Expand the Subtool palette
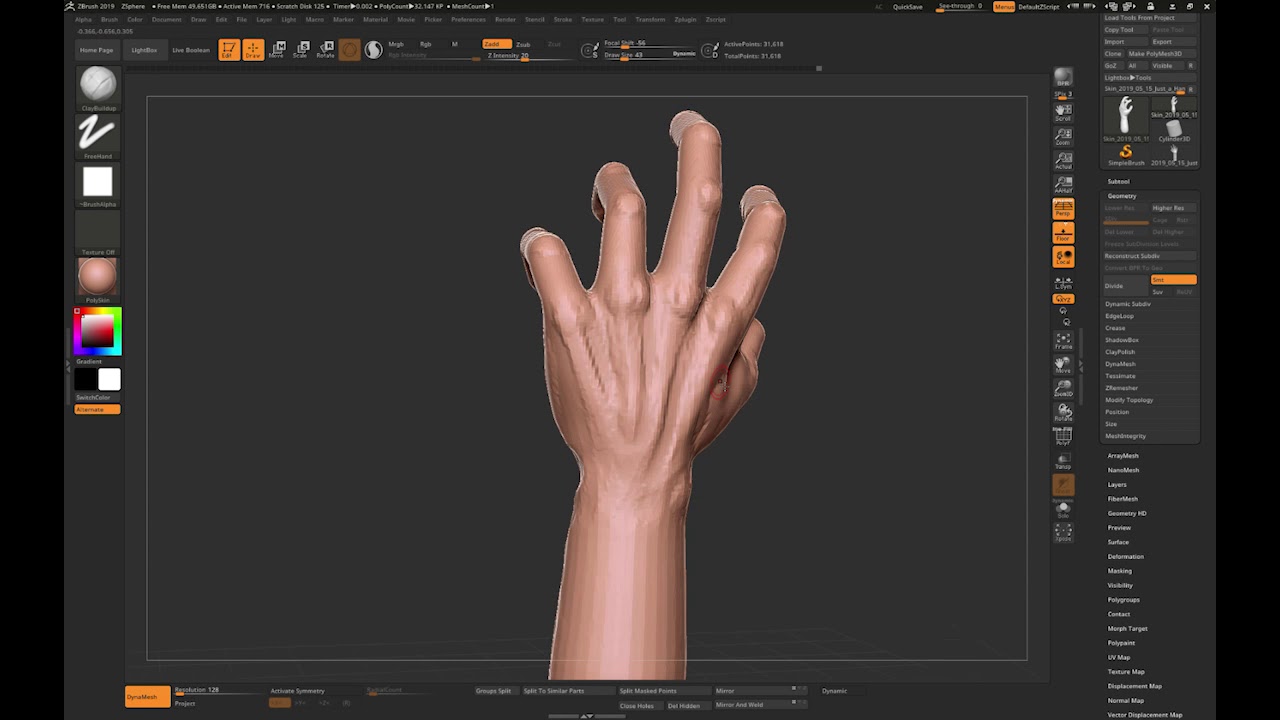 [x=1118, y=181]
